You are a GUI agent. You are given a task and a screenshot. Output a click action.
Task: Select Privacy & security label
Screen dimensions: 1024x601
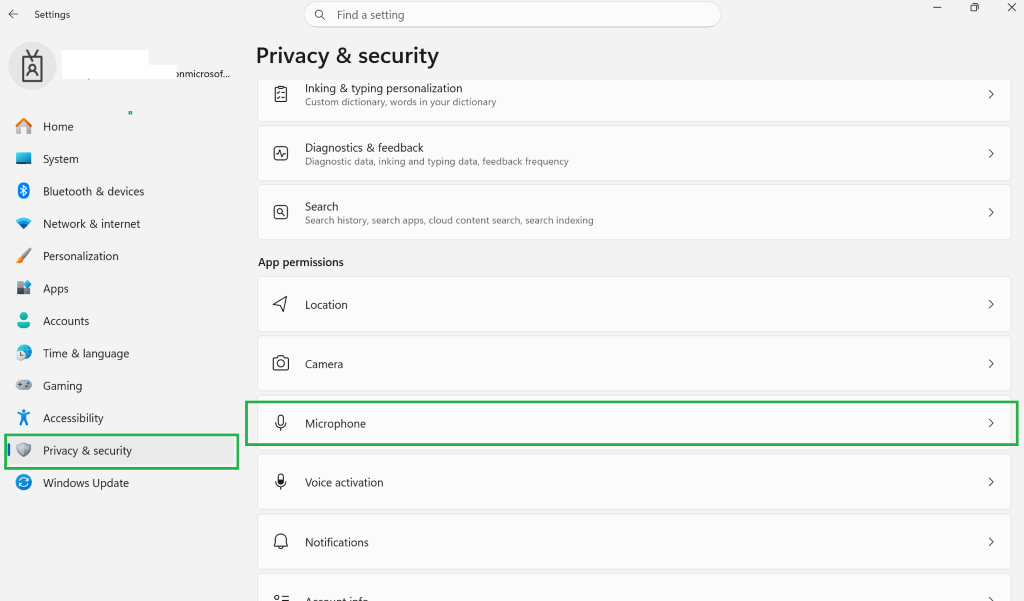pyautogui.click(x=88, y=451)
